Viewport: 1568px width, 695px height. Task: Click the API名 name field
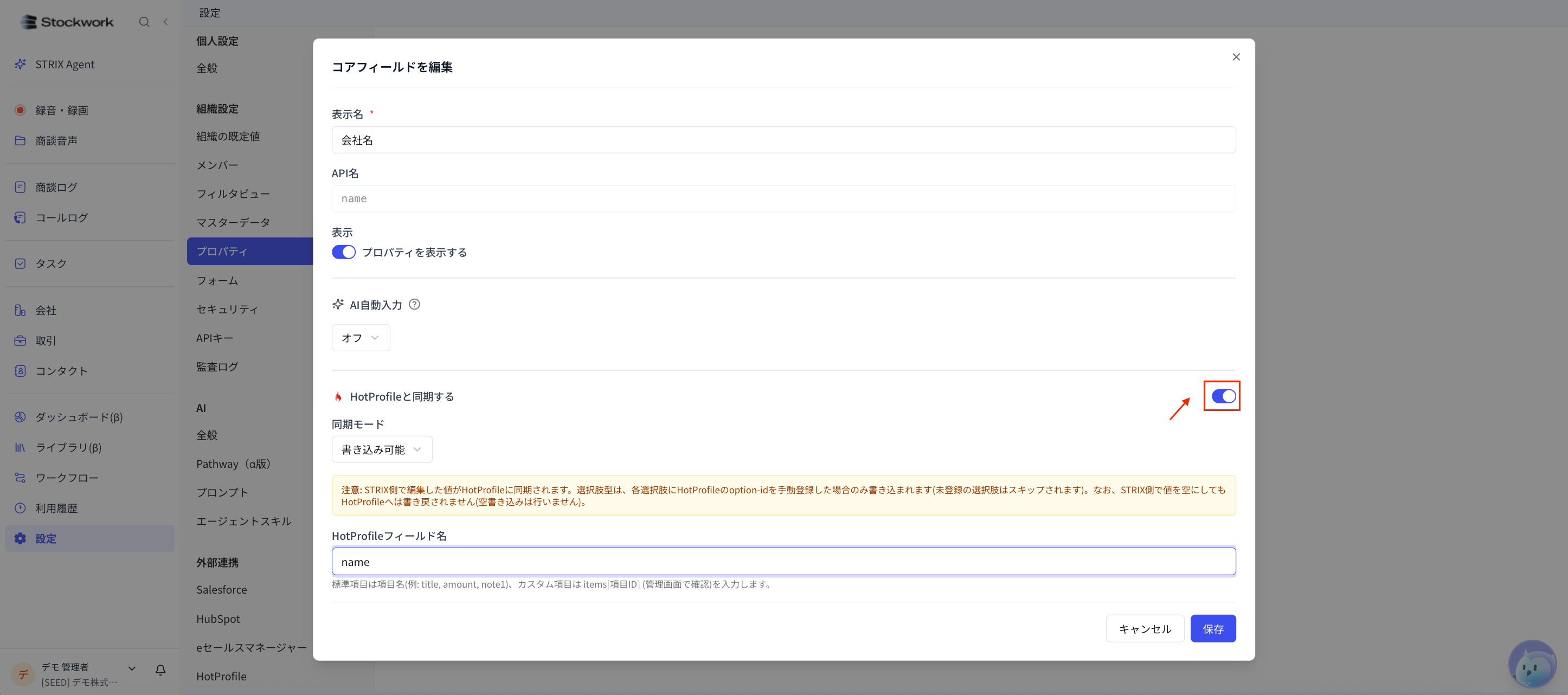click(x=783, y=199)
